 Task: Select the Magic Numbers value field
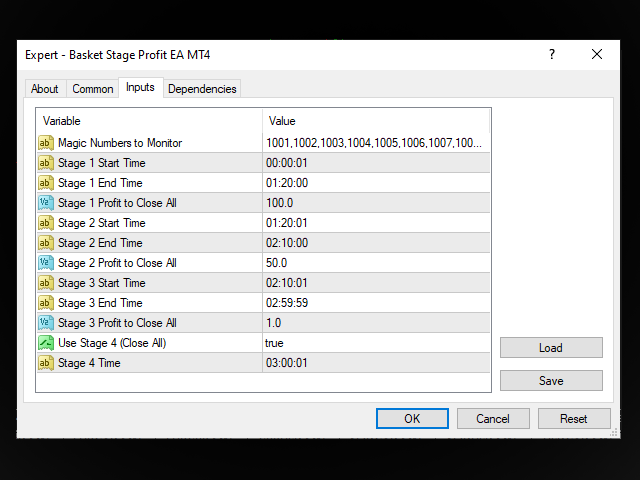click(x=375, y=143)
